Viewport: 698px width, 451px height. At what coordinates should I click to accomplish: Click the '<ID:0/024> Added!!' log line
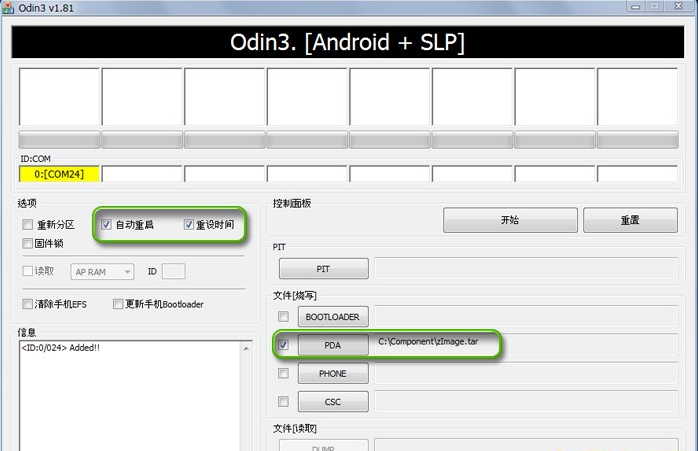[61, 348]
